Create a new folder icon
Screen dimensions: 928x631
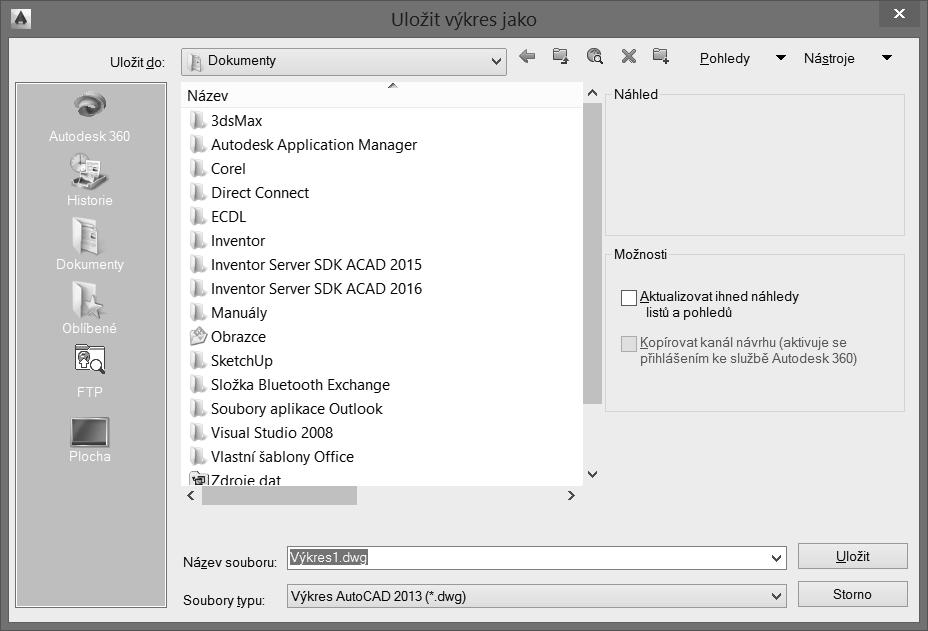pos(660,56)
